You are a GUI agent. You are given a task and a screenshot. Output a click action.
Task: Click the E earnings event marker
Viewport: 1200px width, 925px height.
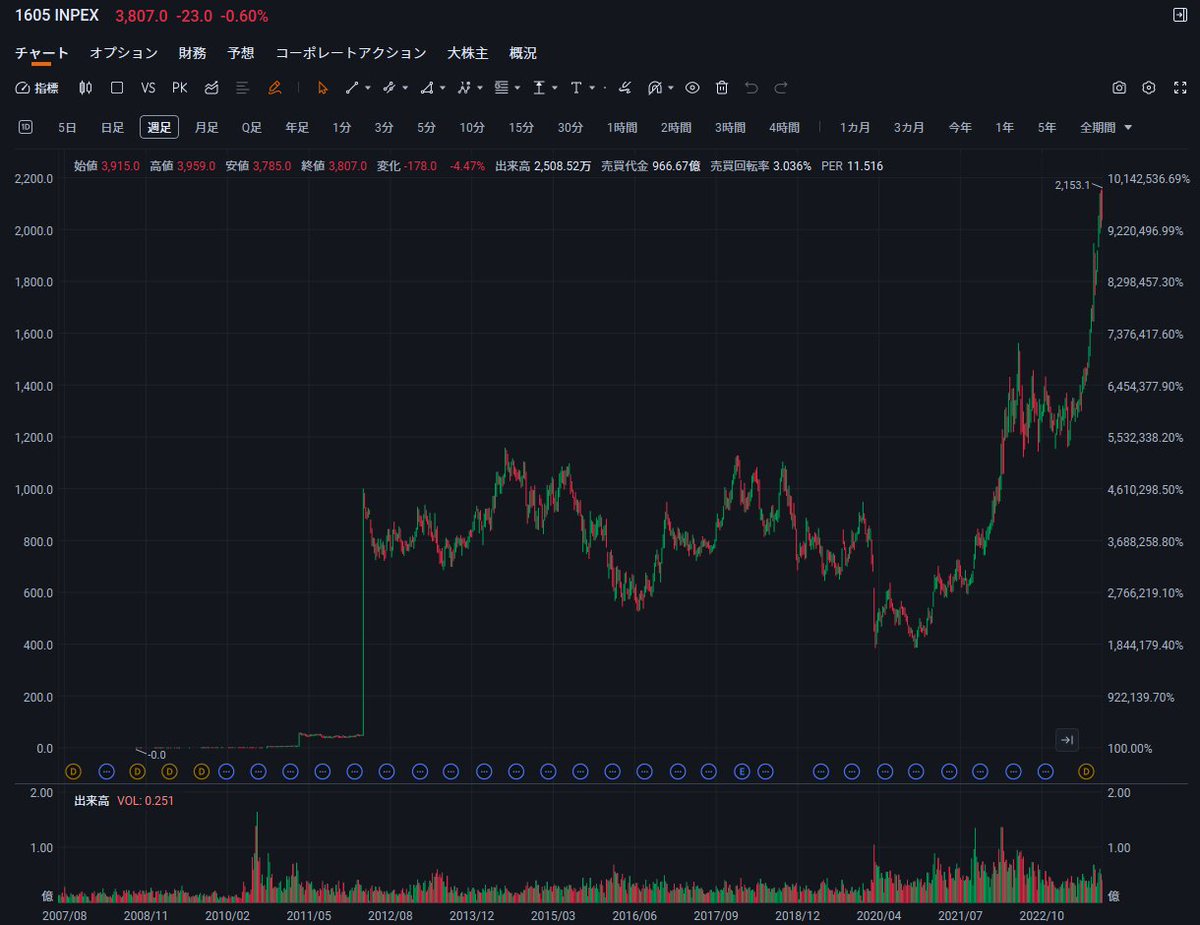(x=742, y=771)
